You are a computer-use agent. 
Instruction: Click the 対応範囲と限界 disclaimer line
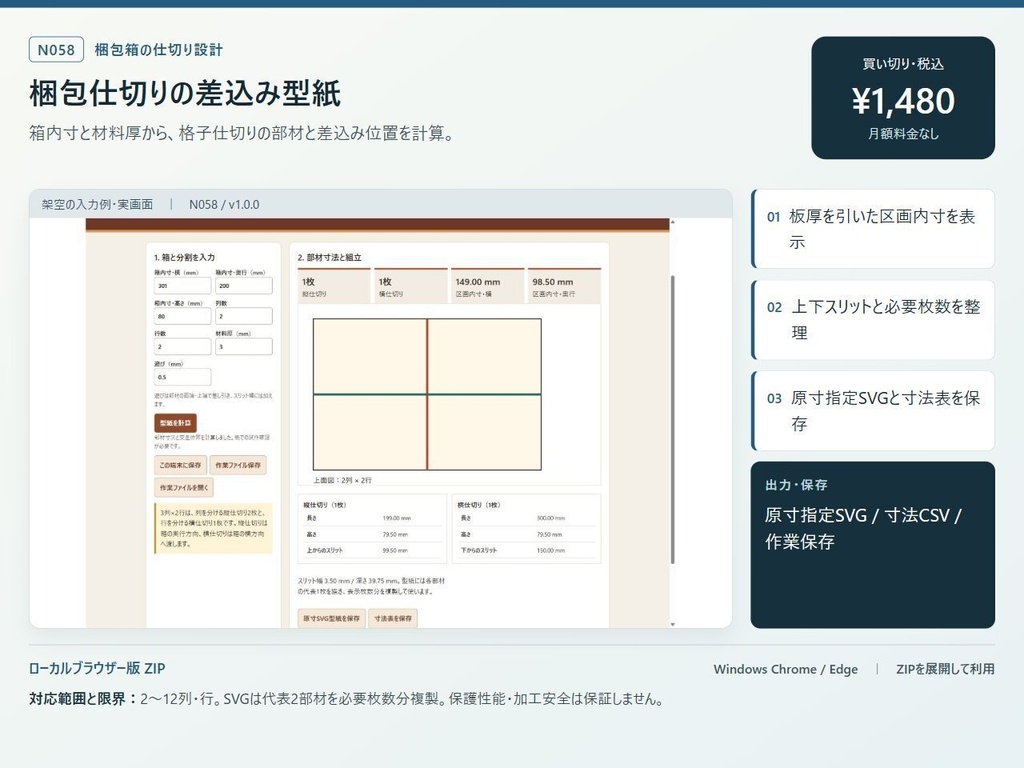click(x=347, y=699)
